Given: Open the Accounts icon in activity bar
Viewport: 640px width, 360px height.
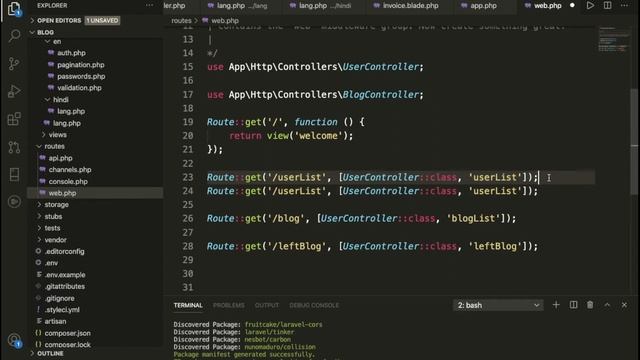Looking at the screenshot, I should (x=14, y=340).
